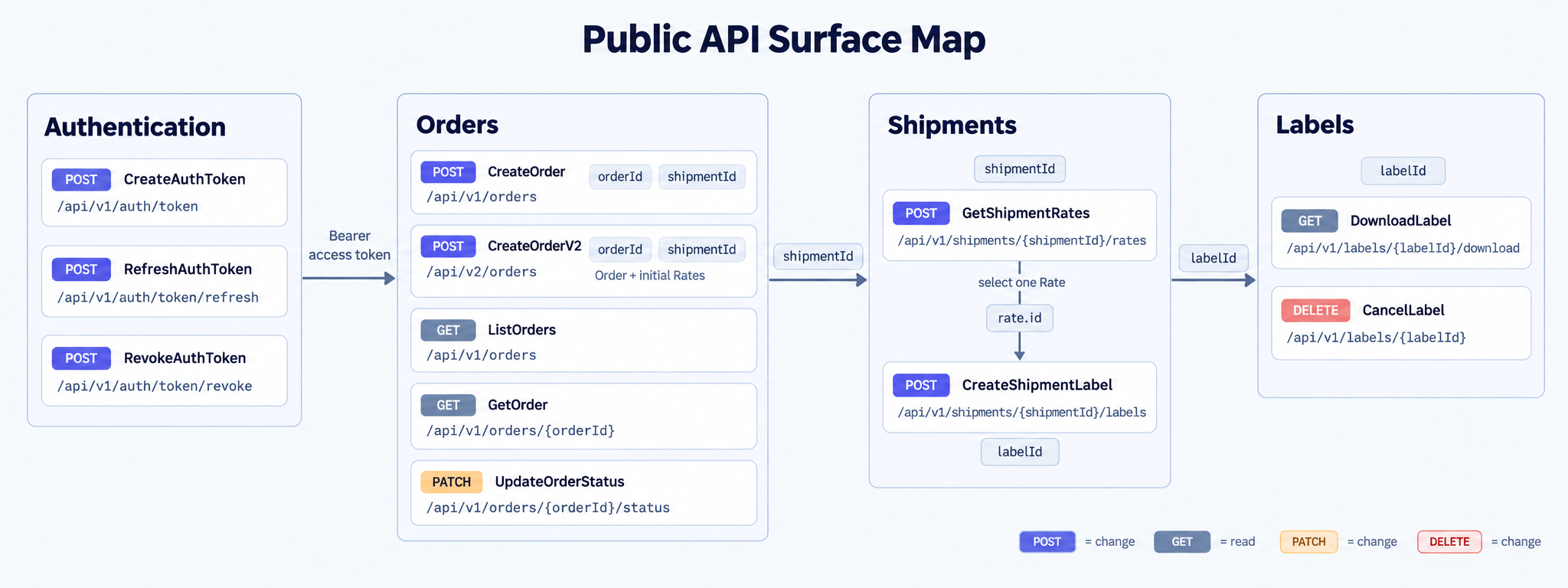Click the shipmentId chip in the CreateOrderV2 card
The height and width of the screenshot is (588, 1568).
click(701, 250)
